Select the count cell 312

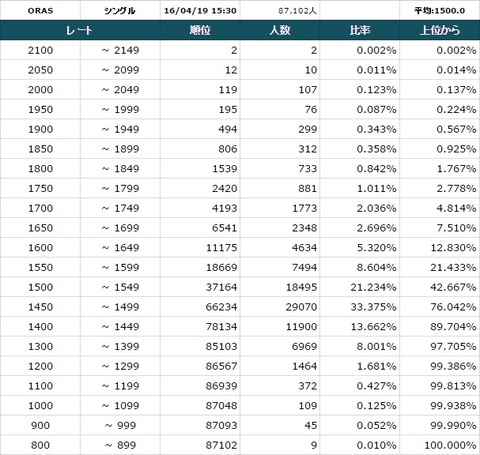280,149
